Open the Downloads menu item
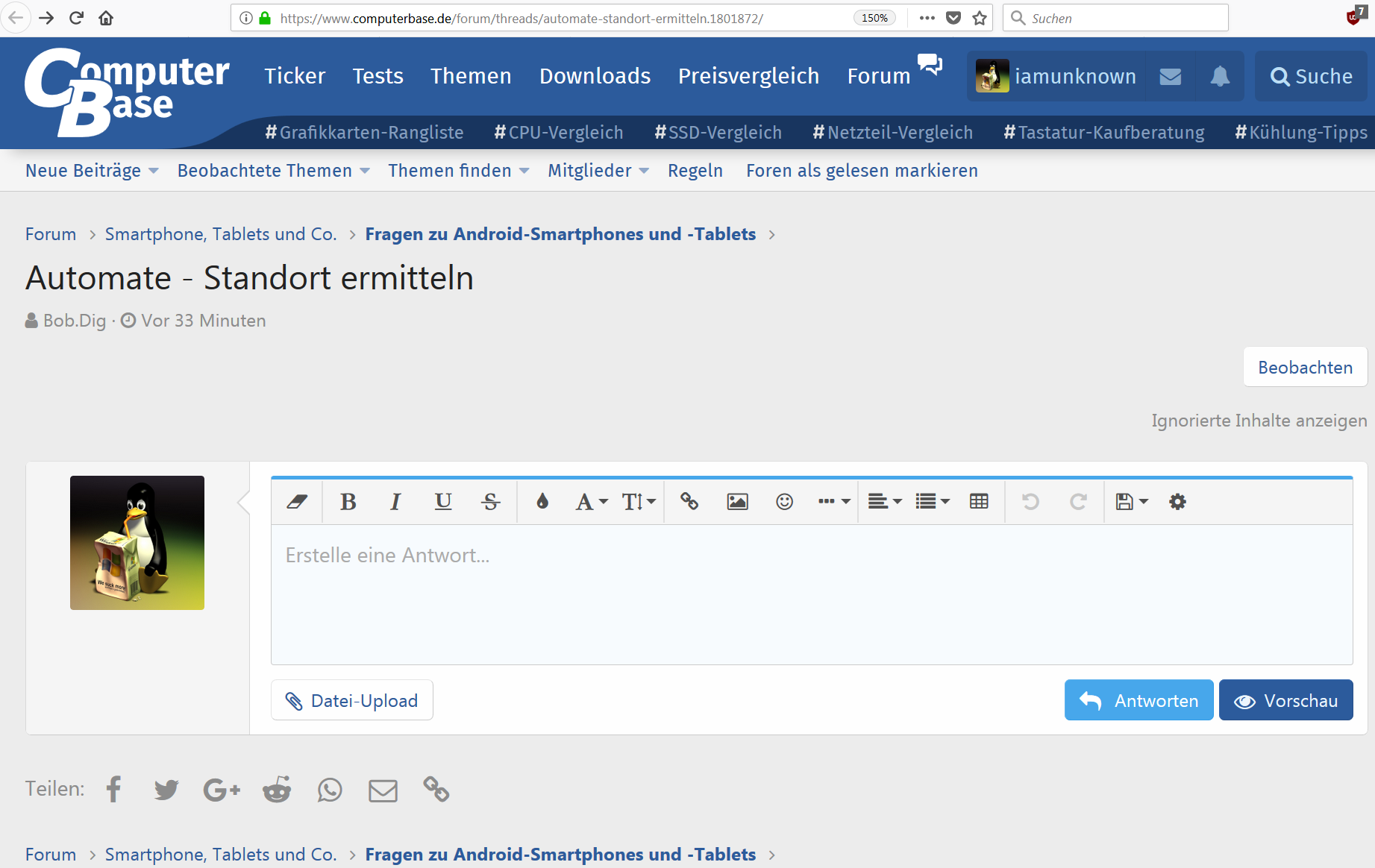Viewport: 1375px width, 868px height. [x=595, y=76]
